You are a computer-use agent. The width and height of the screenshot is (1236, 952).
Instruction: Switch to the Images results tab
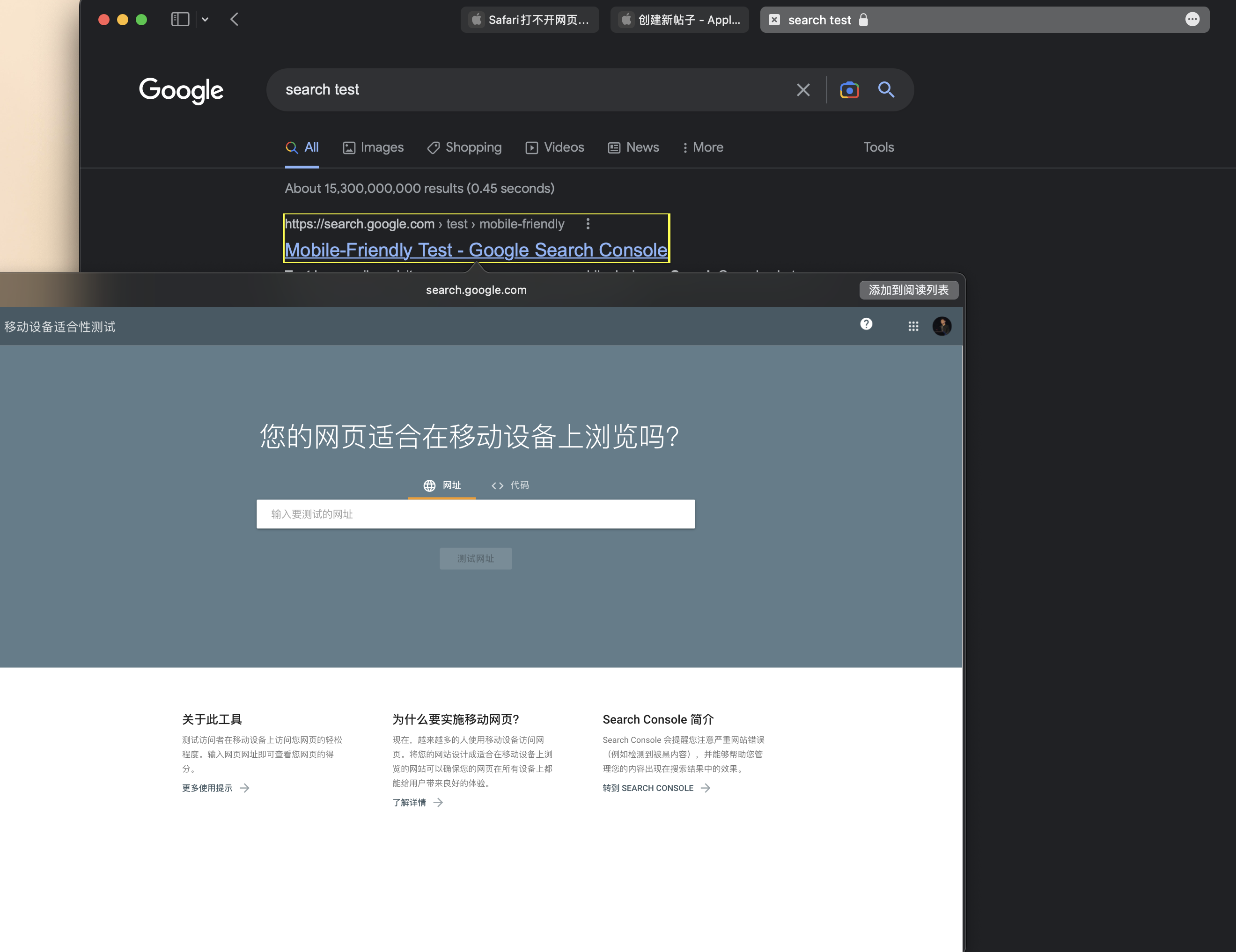click(373, 147)
